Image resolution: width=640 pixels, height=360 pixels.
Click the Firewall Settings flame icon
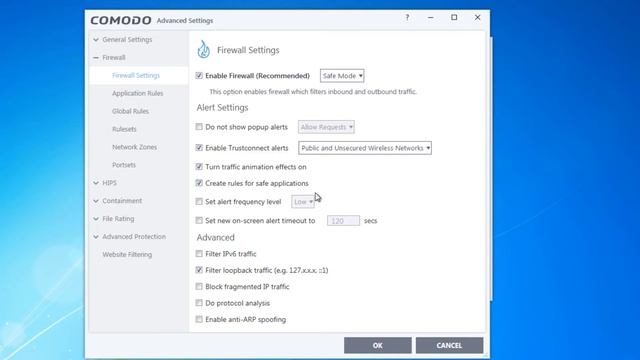click(203, 50)
